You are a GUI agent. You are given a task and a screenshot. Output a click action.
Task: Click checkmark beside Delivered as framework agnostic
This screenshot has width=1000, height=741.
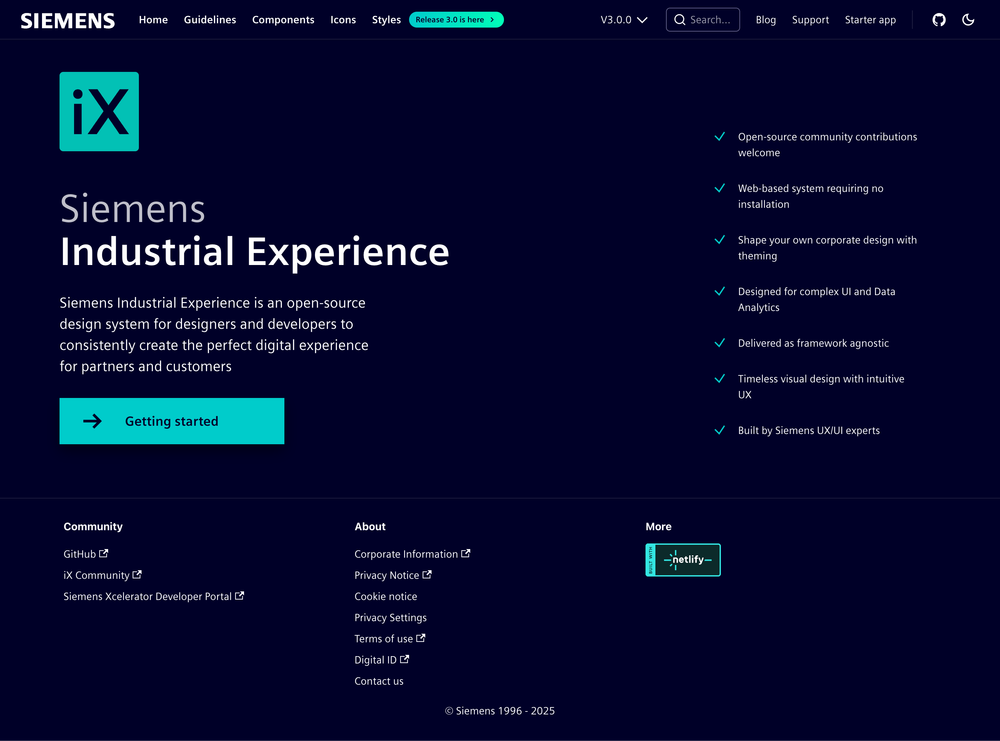click(719, 343)
